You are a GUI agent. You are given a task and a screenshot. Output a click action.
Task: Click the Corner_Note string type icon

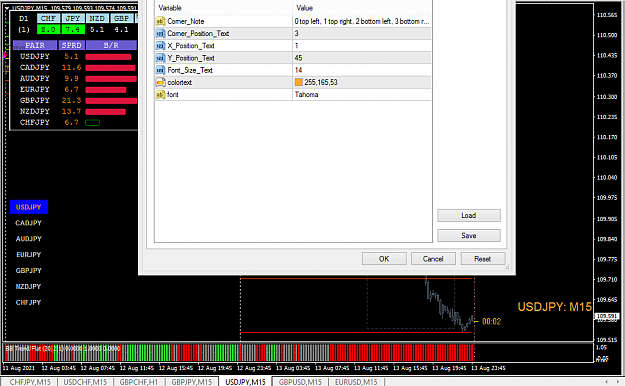click(x=160, y=21)
